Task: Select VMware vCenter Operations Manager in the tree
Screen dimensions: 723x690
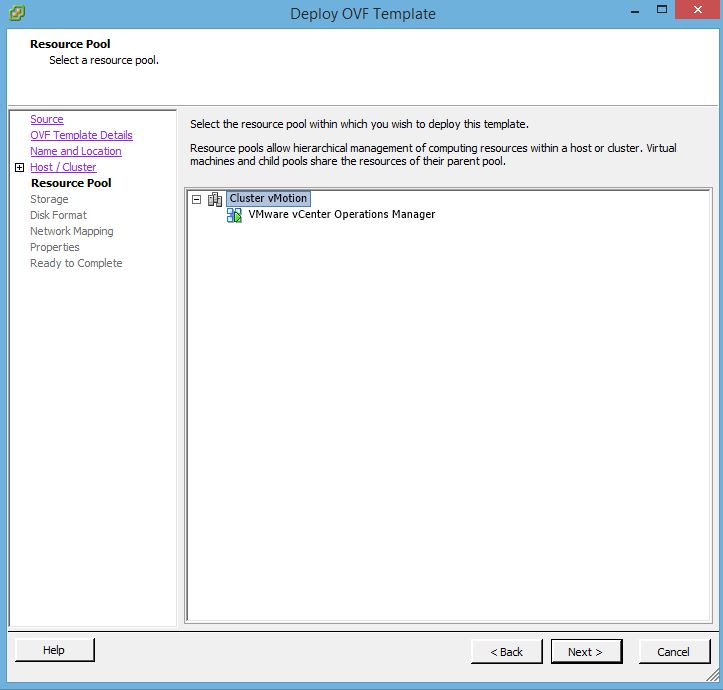Action: coord(342,214)
